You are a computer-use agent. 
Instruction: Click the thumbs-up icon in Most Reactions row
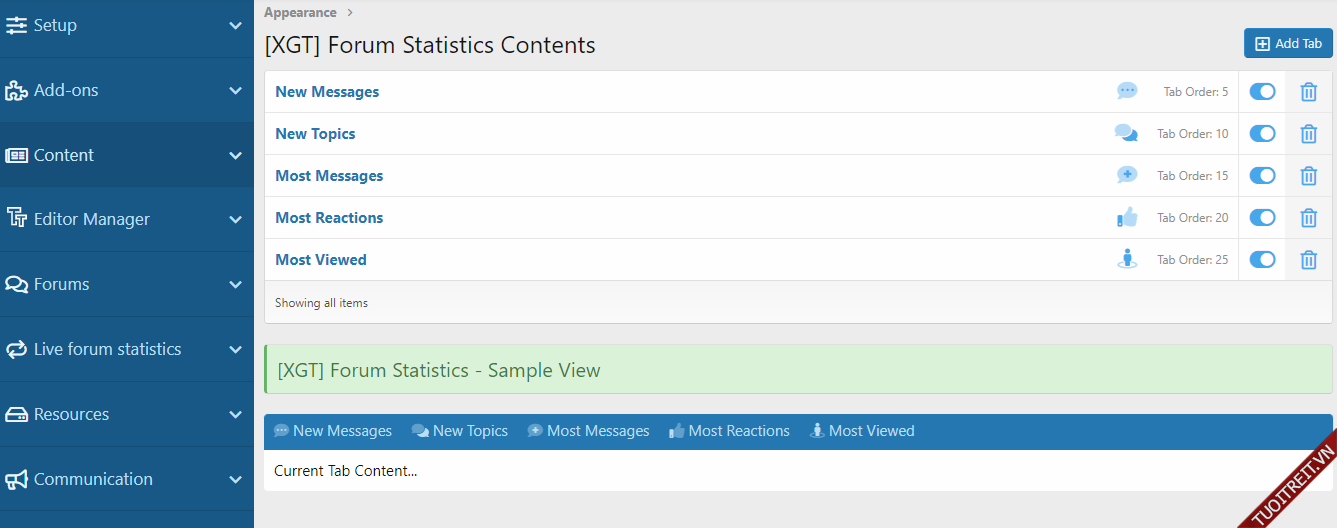click(x=1127, y=217)
